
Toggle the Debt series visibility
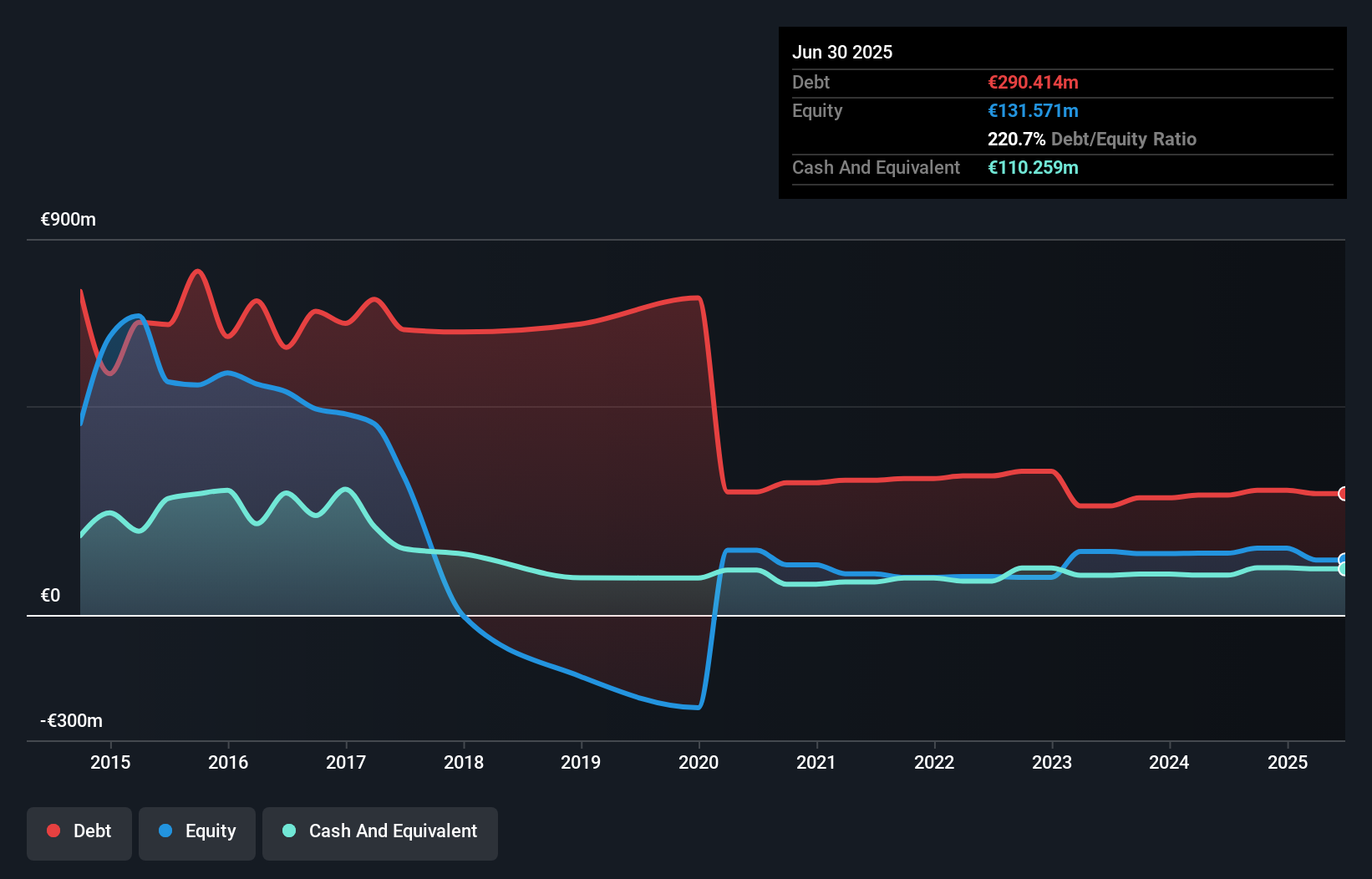pyautogui.click(x=79, y=831)
